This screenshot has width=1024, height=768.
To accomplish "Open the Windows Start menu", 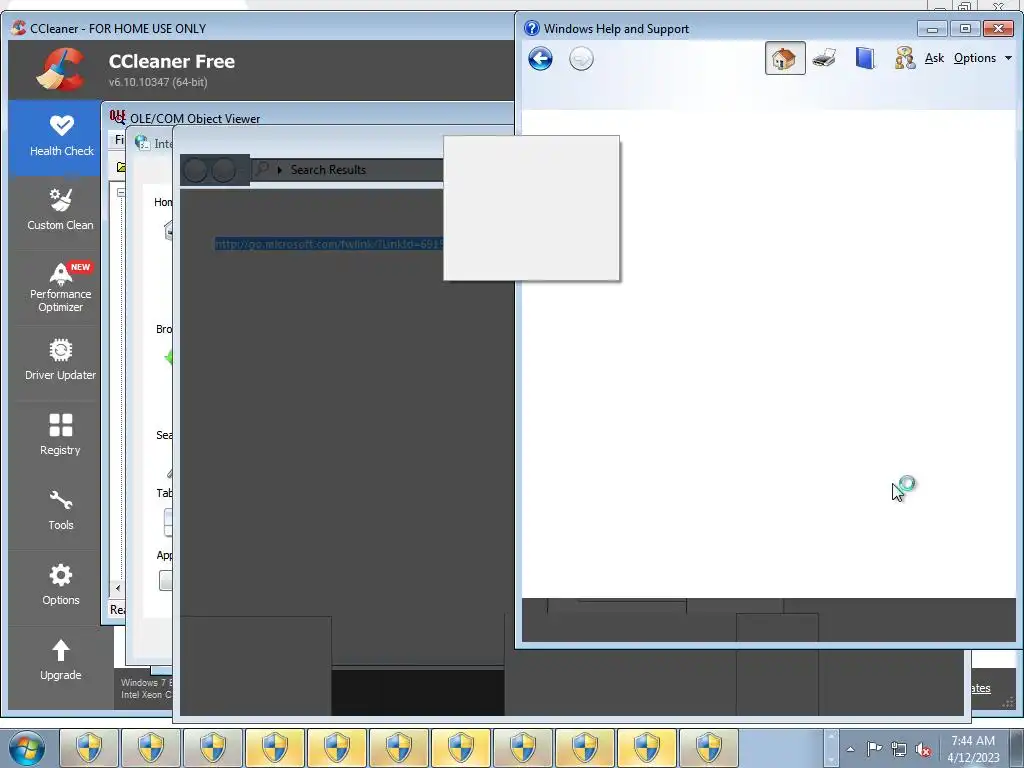I will click(27, 748).
